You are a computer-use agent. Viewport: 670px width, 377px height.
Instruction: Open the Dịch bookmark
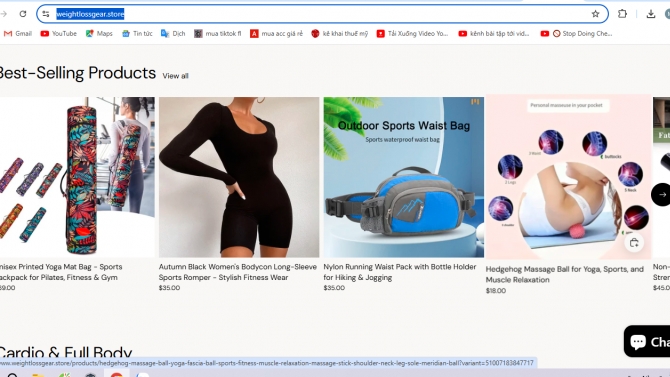pyautogui.click(x=173, y=33)
